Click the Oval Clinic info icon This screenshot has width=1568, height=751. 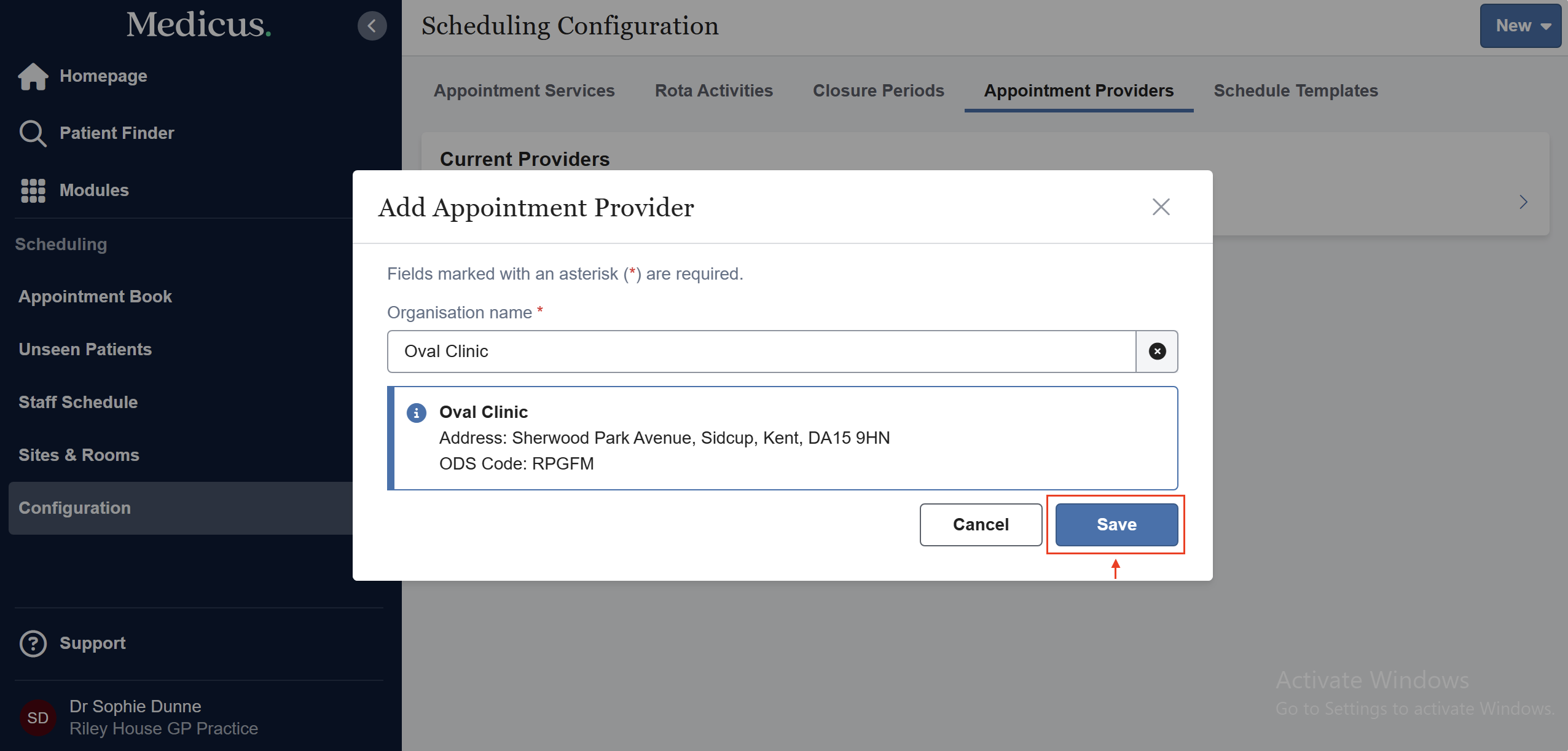(x=417, y=413)
